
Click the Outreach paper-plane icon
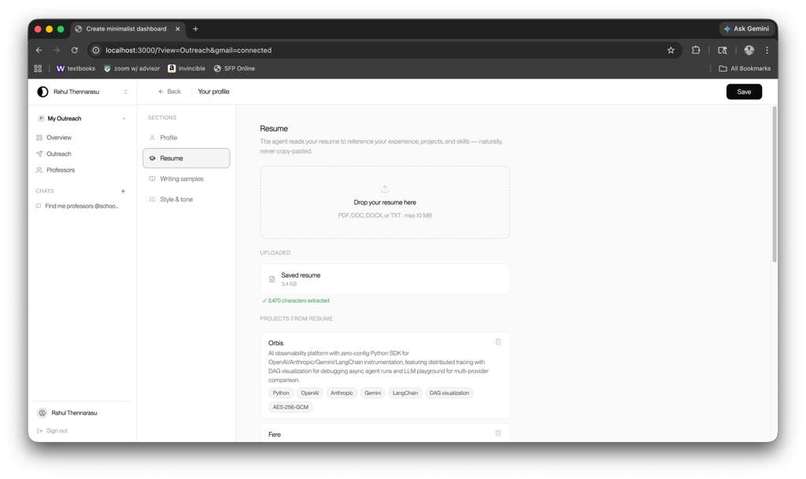[39, 154]
